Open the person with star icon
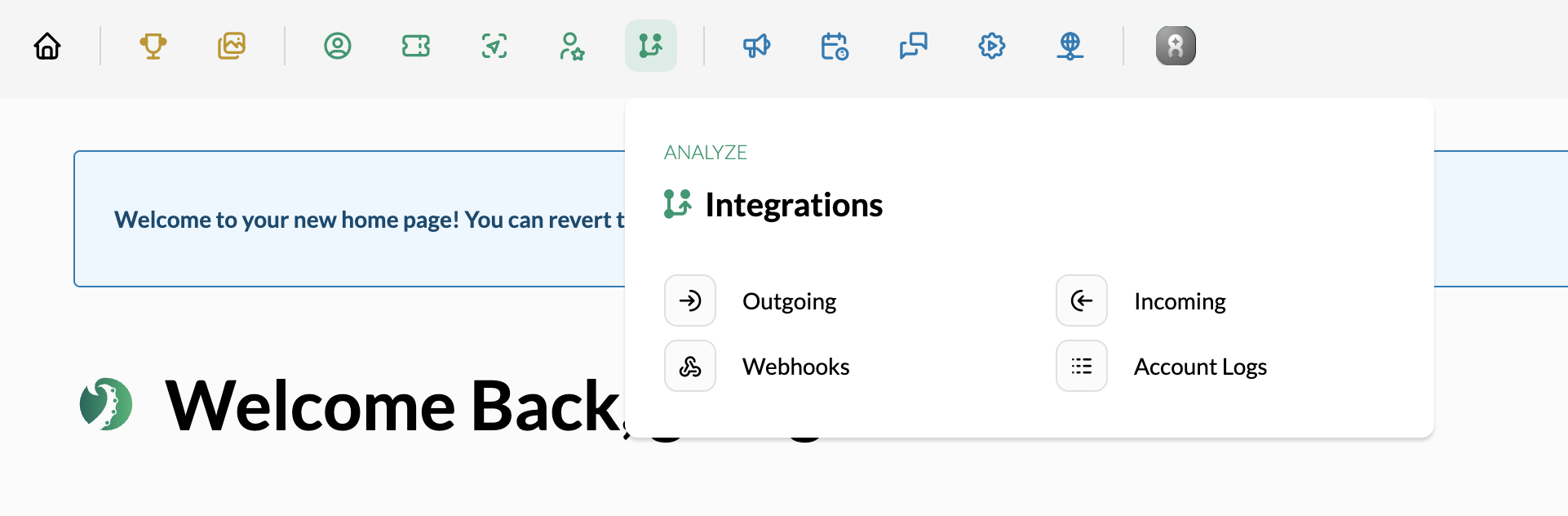Screen dimensions: 1568x516 (x=572, y=46)
